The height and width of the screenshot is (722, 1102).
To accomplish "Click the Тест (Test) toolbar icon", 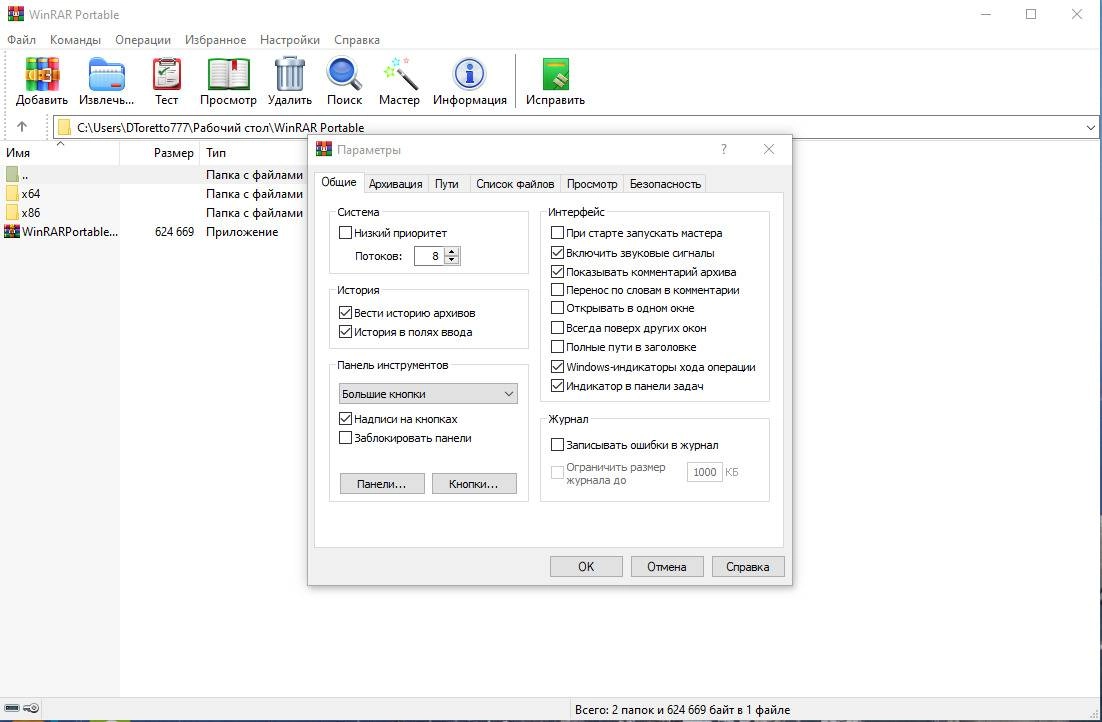I will 167,74.
